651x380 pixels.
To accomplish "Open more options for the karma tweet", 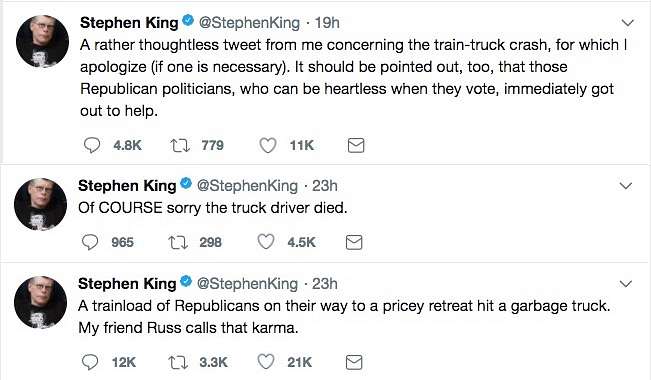I will (x=626, y=284).
